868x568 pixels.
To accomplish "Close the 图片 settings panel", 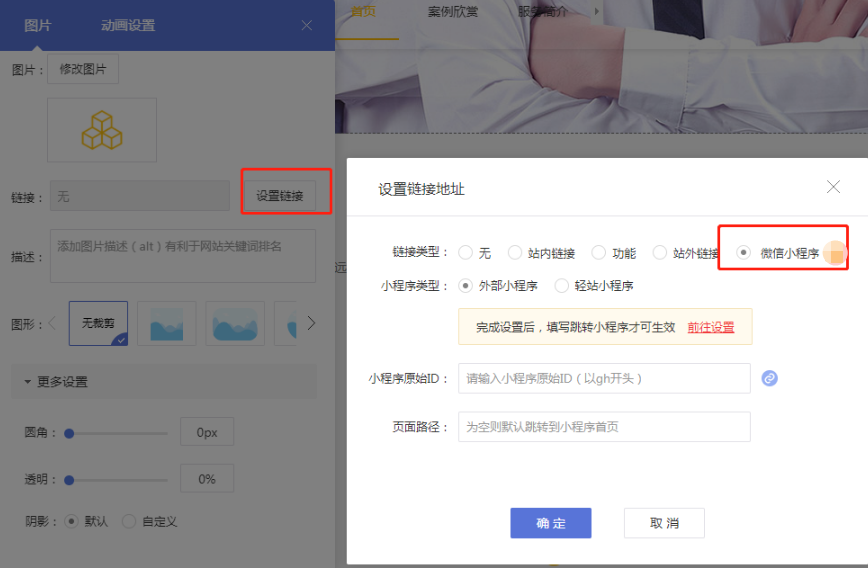I will coord(307,25).
